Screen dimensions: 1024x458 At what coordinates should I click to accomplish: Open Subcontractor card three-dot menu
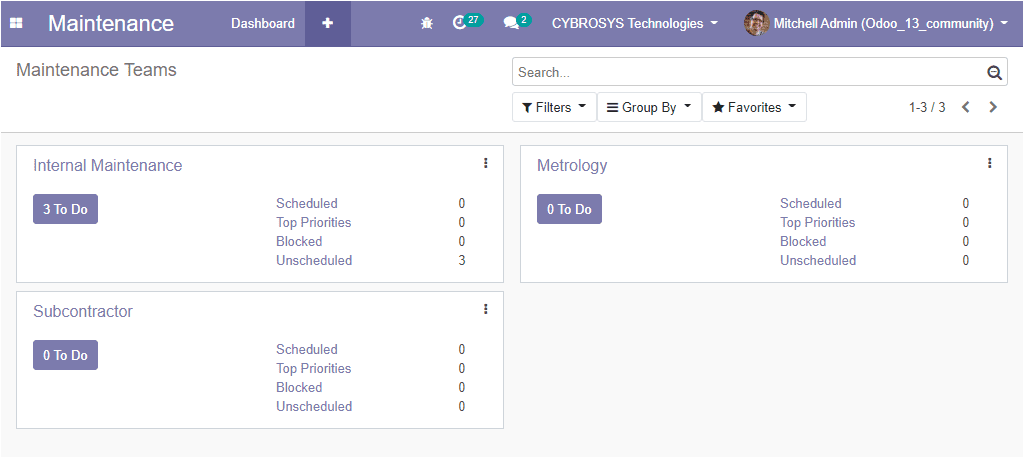486,309
